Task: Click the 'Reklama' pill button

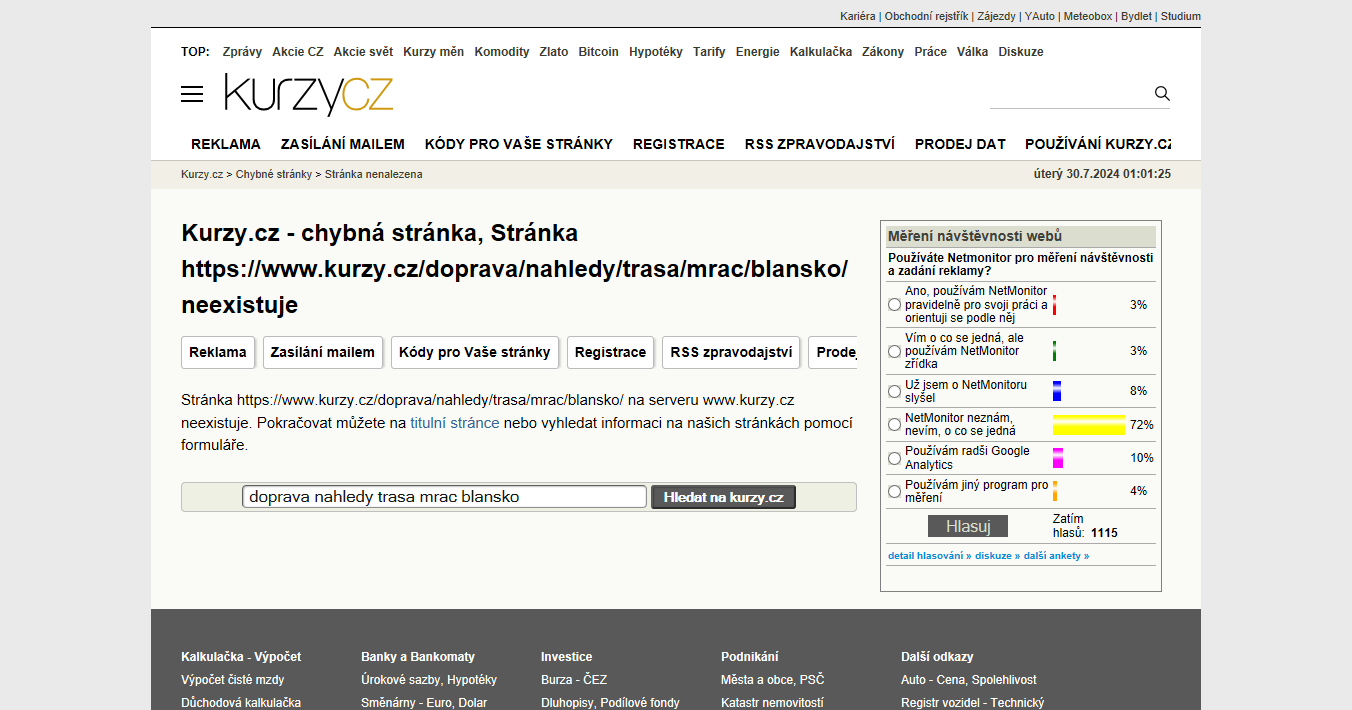Action: coord(218,352)
